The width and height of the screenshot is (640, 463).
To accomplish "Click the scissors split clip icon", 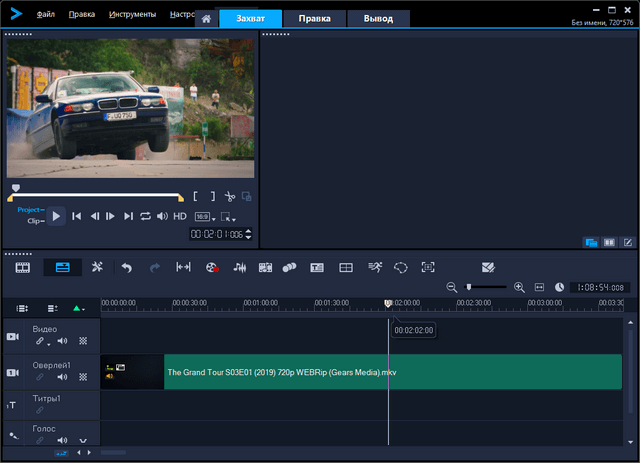I will [229, 197].
